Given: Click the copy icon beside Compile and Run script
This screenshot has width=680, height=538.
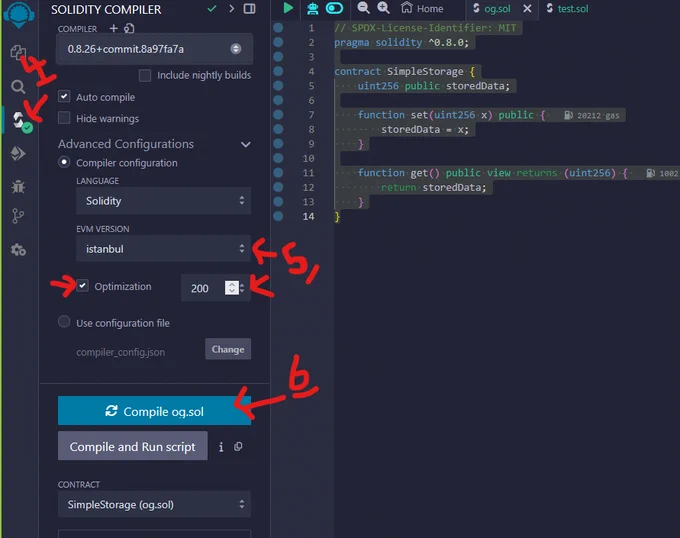Looking at the screenshot, I should (238, 446).
